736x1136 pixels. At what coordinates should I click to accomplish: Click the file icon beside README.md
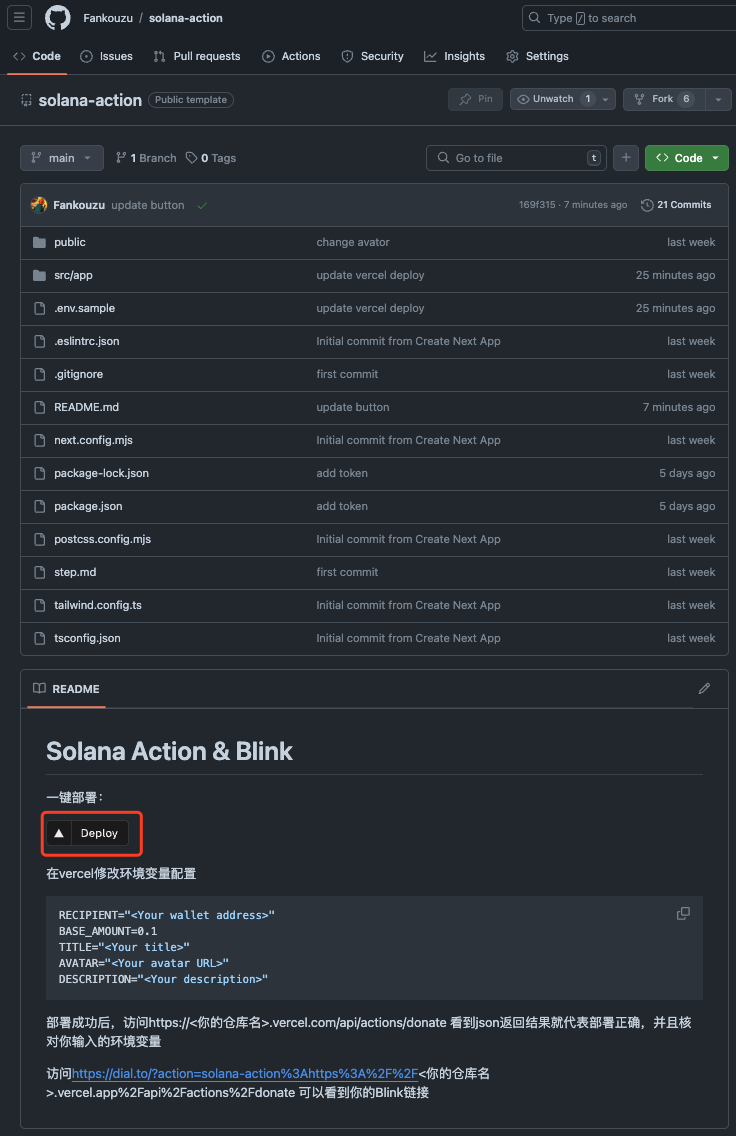coord(39,407)
